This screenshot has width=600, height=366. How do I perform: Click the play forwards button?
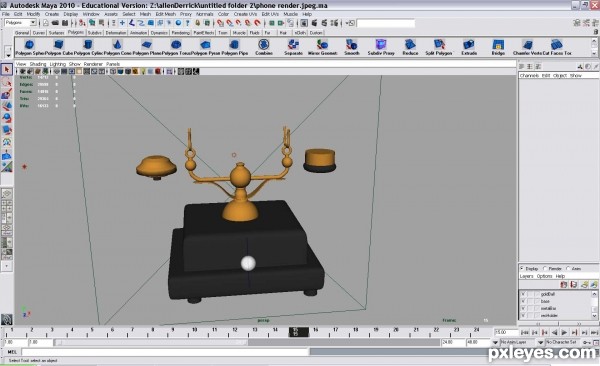coord(564,332)
